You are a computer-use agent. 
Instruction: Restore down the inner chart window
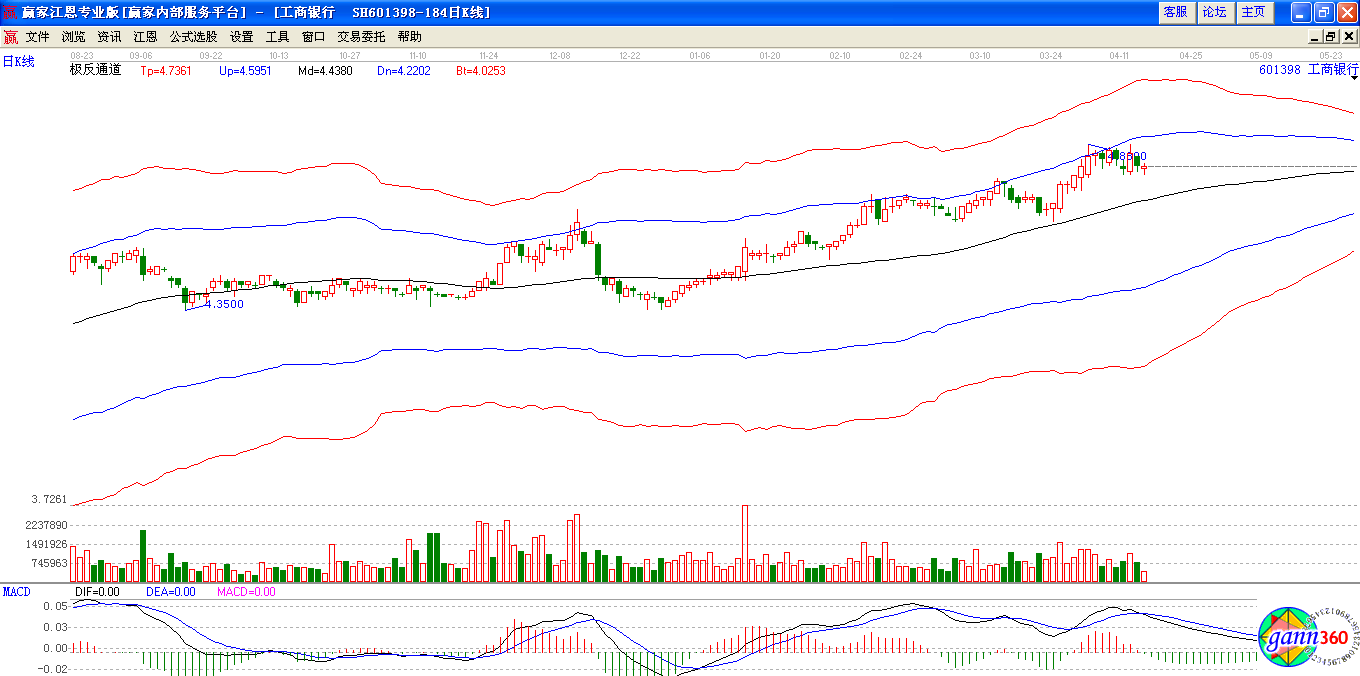click(x=1331, y=37)
